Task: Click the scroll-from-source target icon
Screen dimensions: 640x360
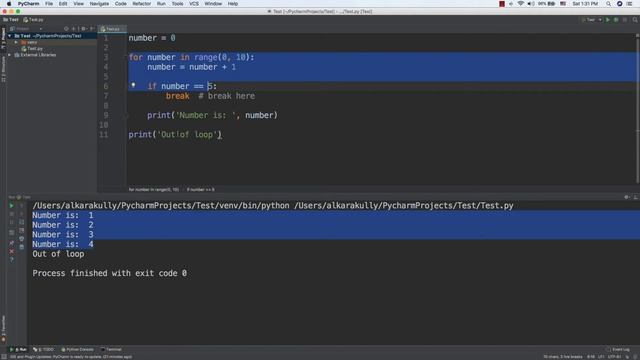Action: [x=66, y=29]
